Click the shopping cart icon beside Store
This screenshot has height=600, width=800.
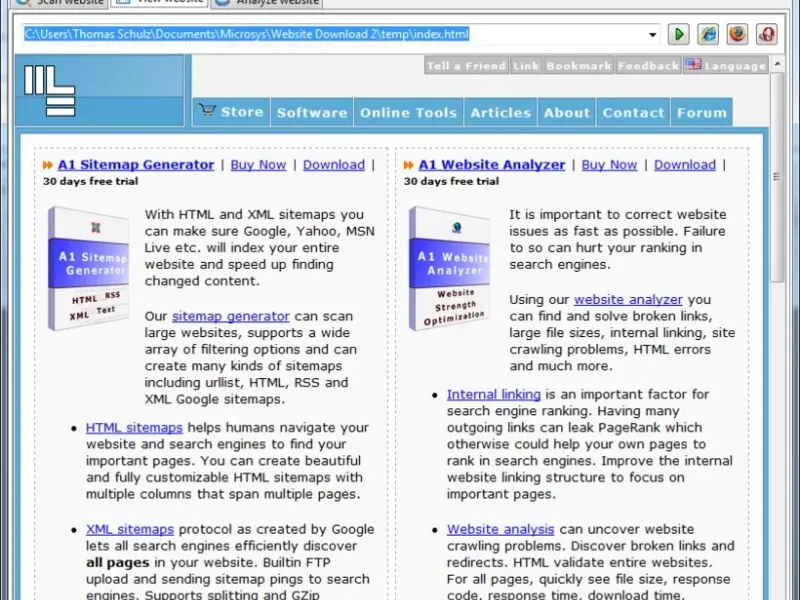[x=207, y=109]
